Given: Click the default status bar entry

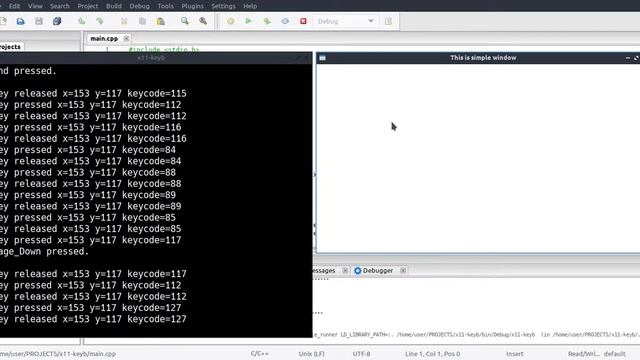Looking at the screenshot, I should [614, 354].
